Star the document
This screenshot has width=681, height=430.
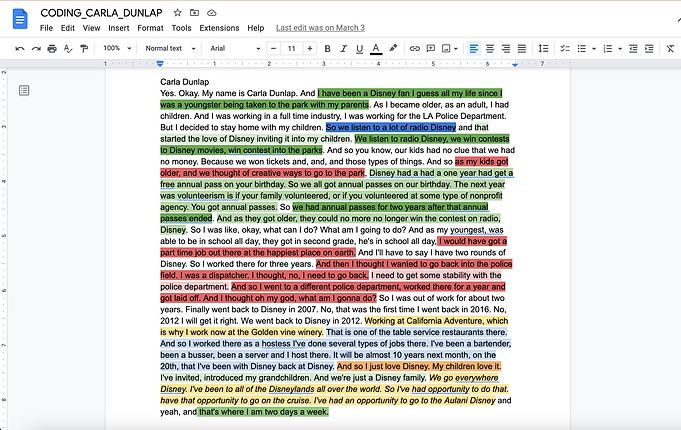pos(177,13)
